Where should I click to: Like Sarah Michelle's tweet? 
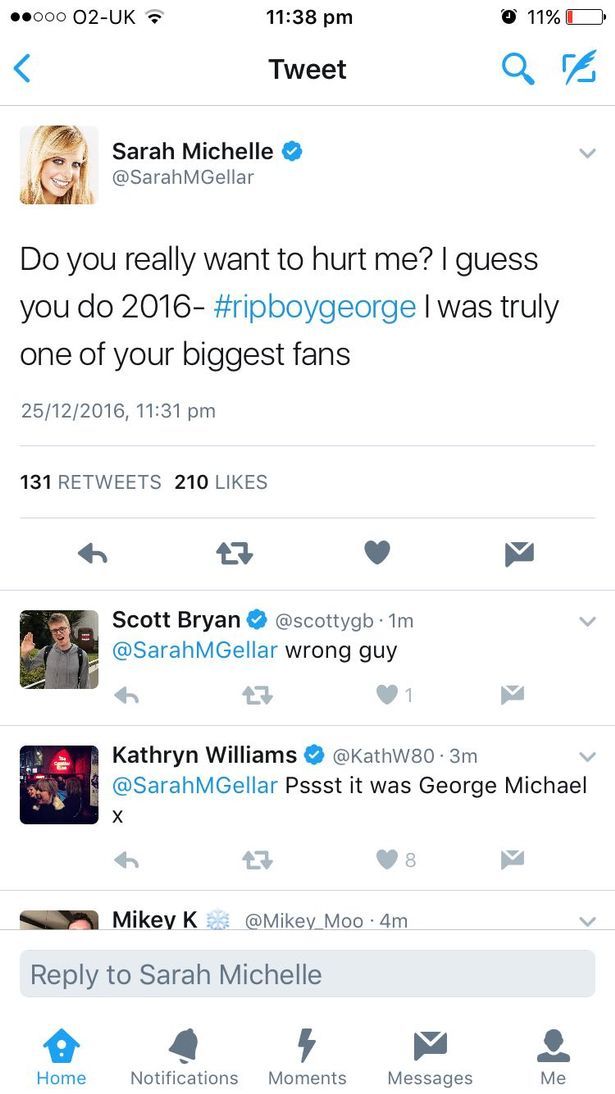377,551
